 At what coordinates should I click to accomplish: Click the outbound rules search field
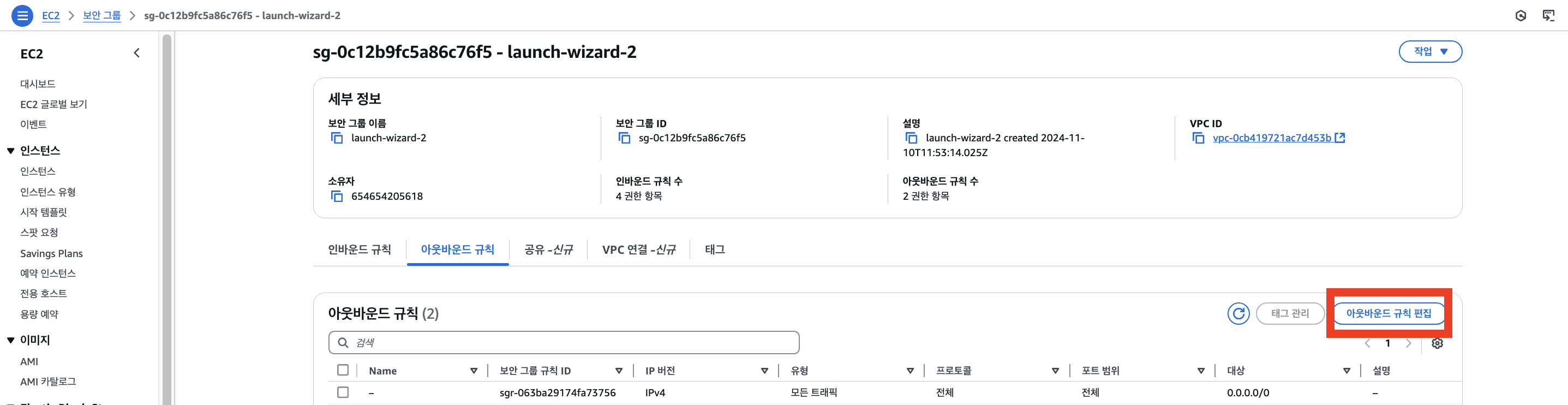point(564,343)
